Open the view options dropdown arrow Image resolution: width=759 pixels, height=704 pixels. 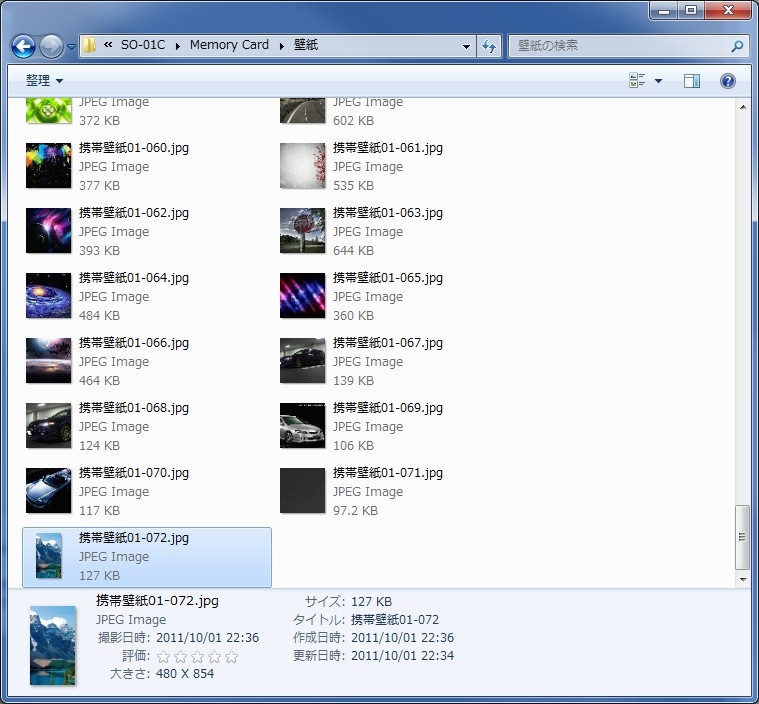(658, 81)
